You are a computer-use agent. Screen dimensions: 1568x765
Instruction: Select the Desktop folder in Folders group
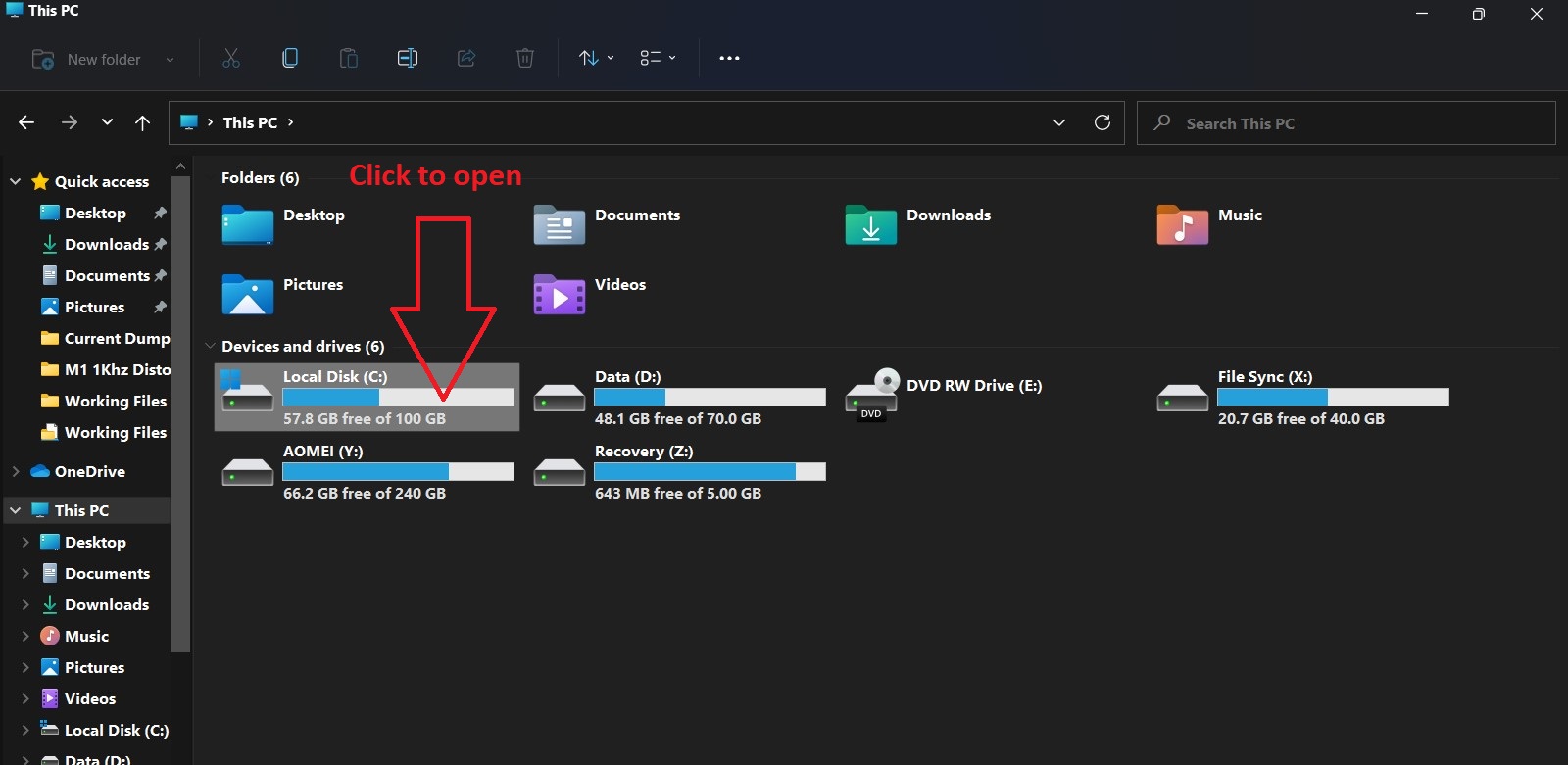tap(283, 224)
